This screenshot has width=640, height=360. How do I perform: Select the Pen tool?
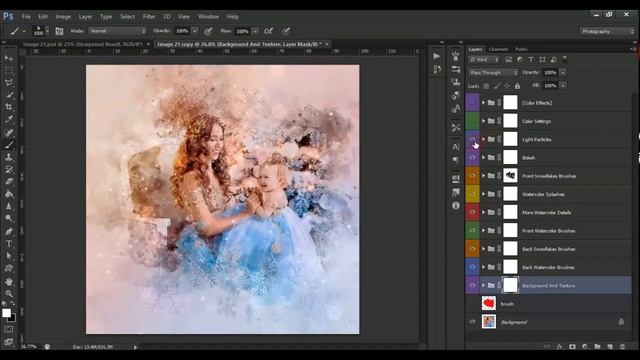[9, 231]
